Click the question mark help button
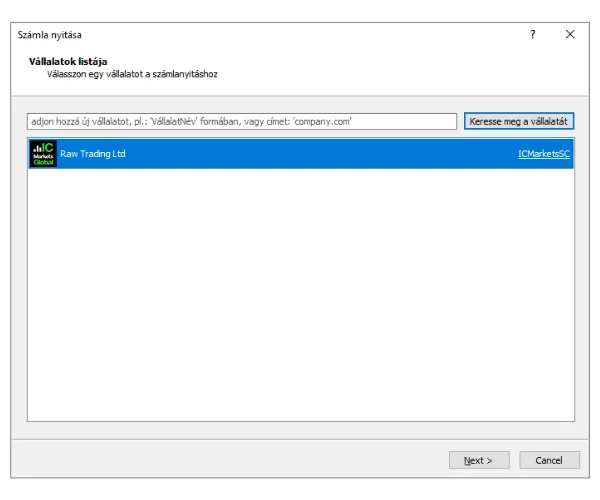 click(532, 34)
